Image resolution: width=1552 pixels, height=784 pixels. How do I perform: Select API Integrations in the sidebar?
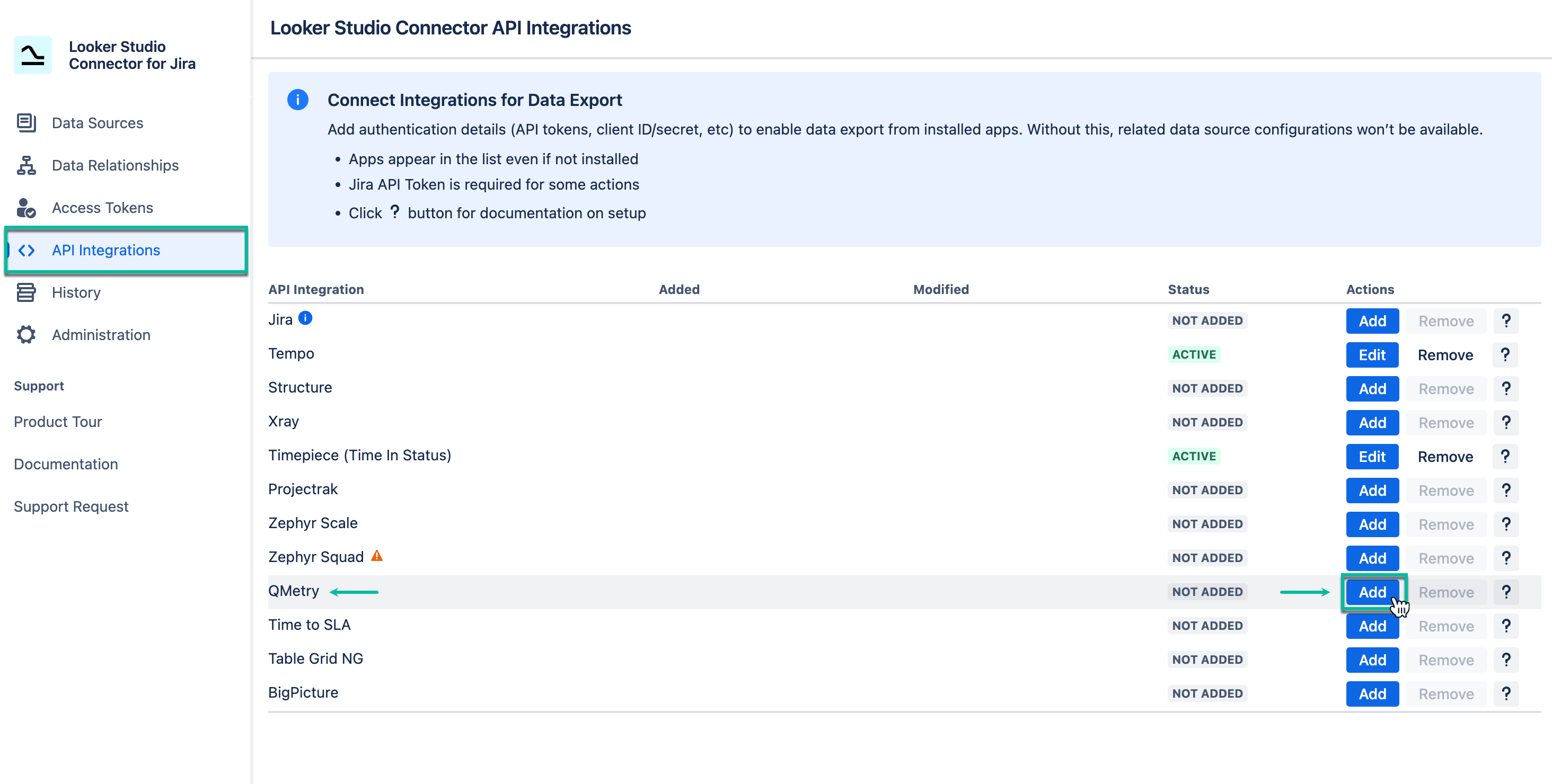click(106, 251)
